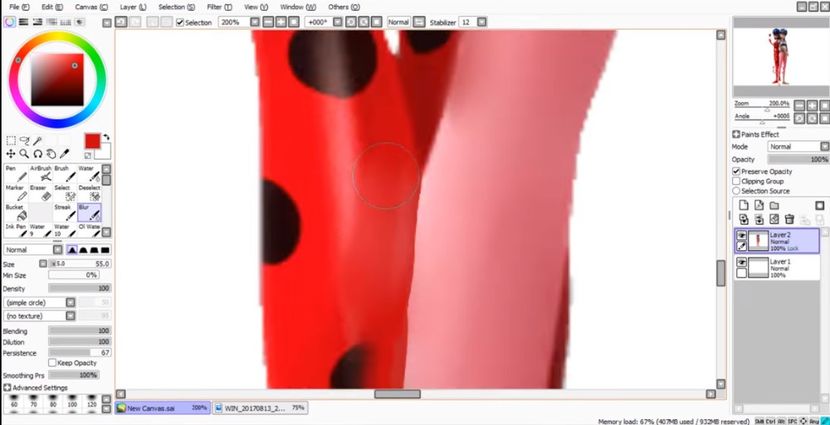Screen dimensions: 830x425
Task: Select the Layer1 row
Action: coord(777,268)
